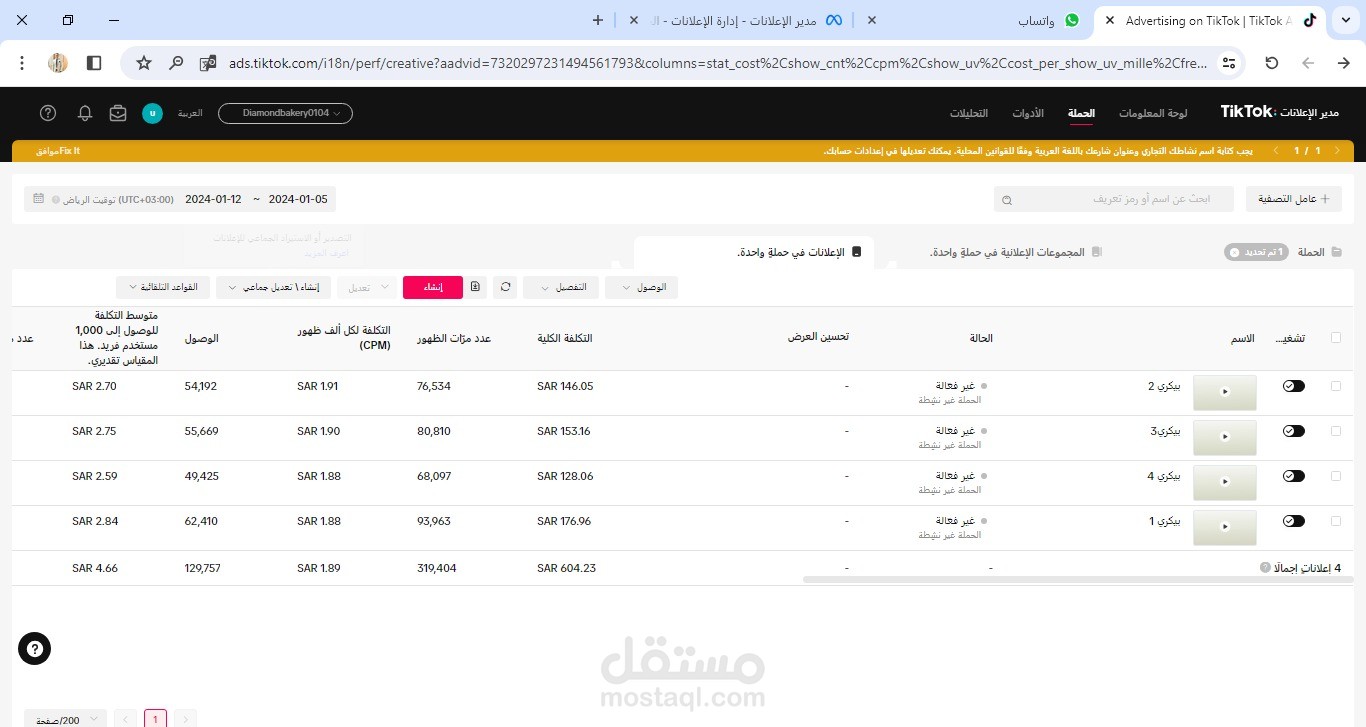Image resolution: width=1366 pixels, height=727 pixels.
Task: Open a new browser tab with plus icon
Action: (598, 20)
